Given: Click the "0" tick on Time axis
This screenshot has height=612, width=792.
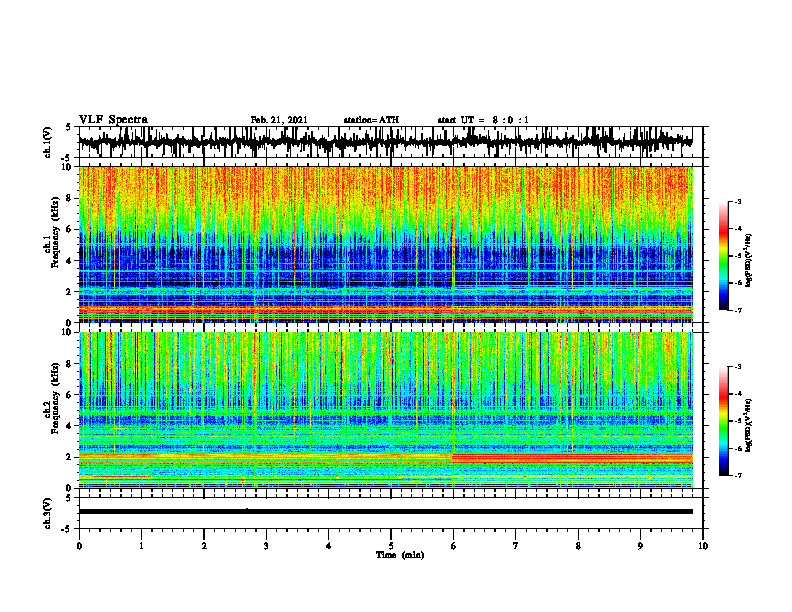Looking at the screenshot, I should [x=79, y=546].
